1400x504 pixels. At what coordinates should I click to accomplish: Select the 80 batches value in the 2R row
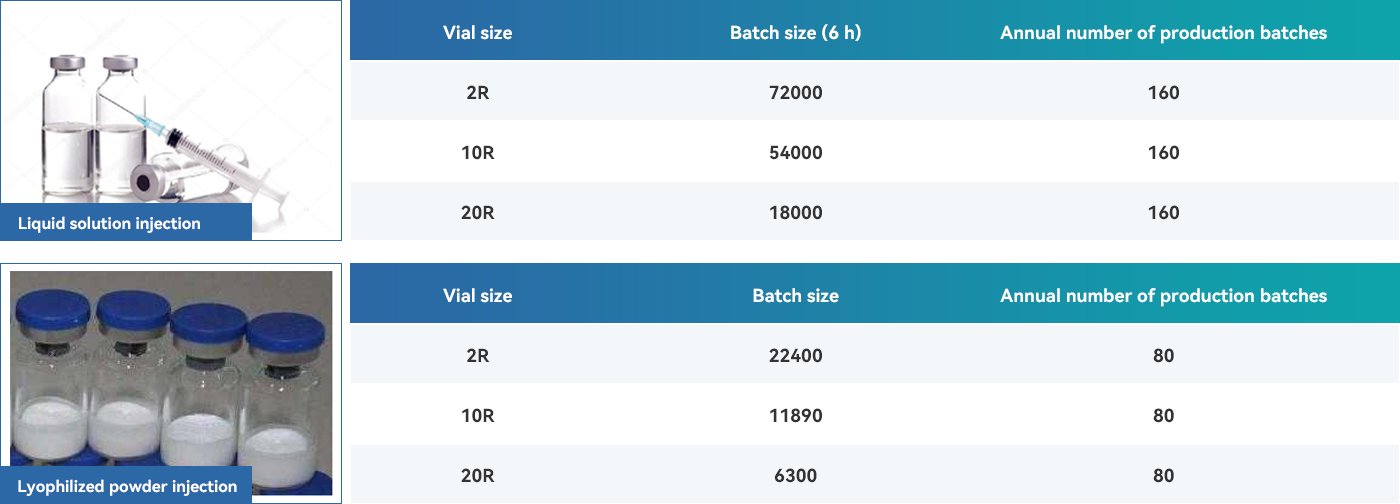(1163, 355)
